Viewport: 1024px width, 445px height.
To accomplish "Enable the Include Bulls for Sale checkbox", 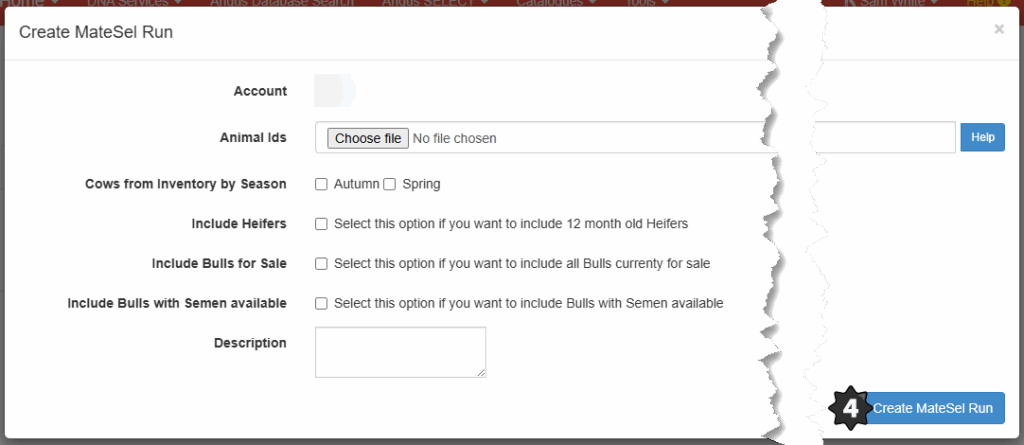I will [322, 264].
